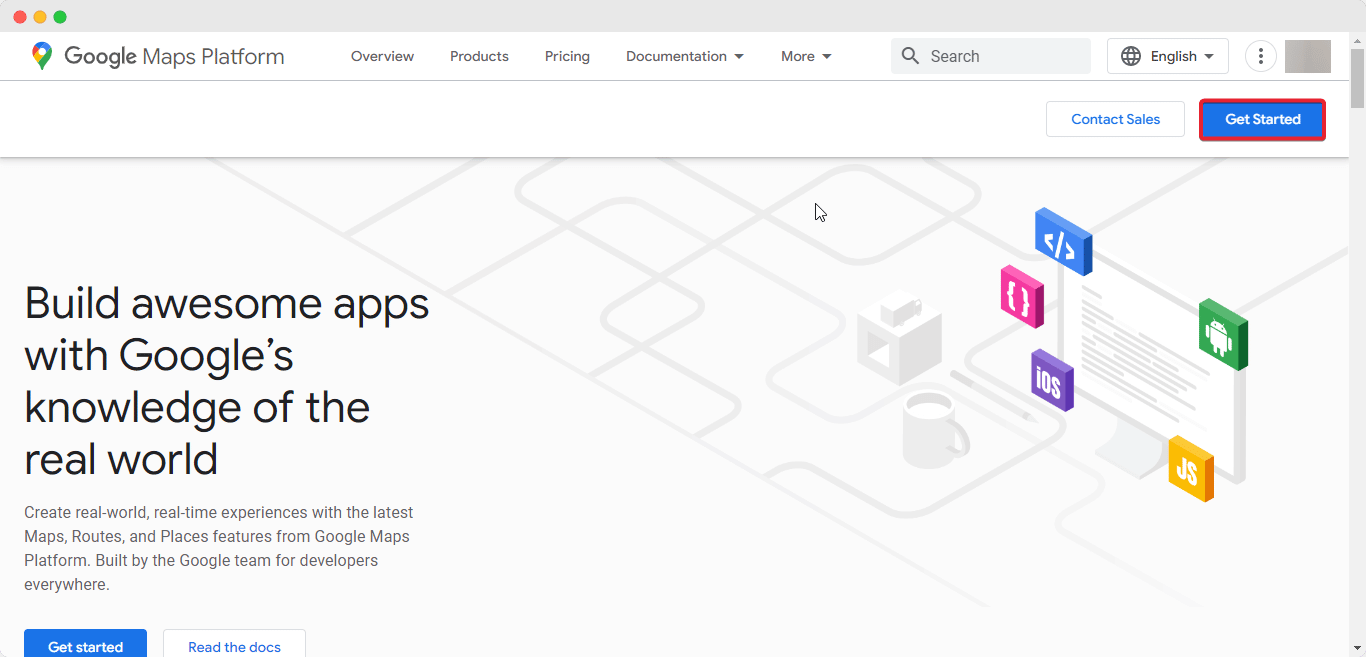
Task: Navigate to the Products section
Action: point(479,56)
